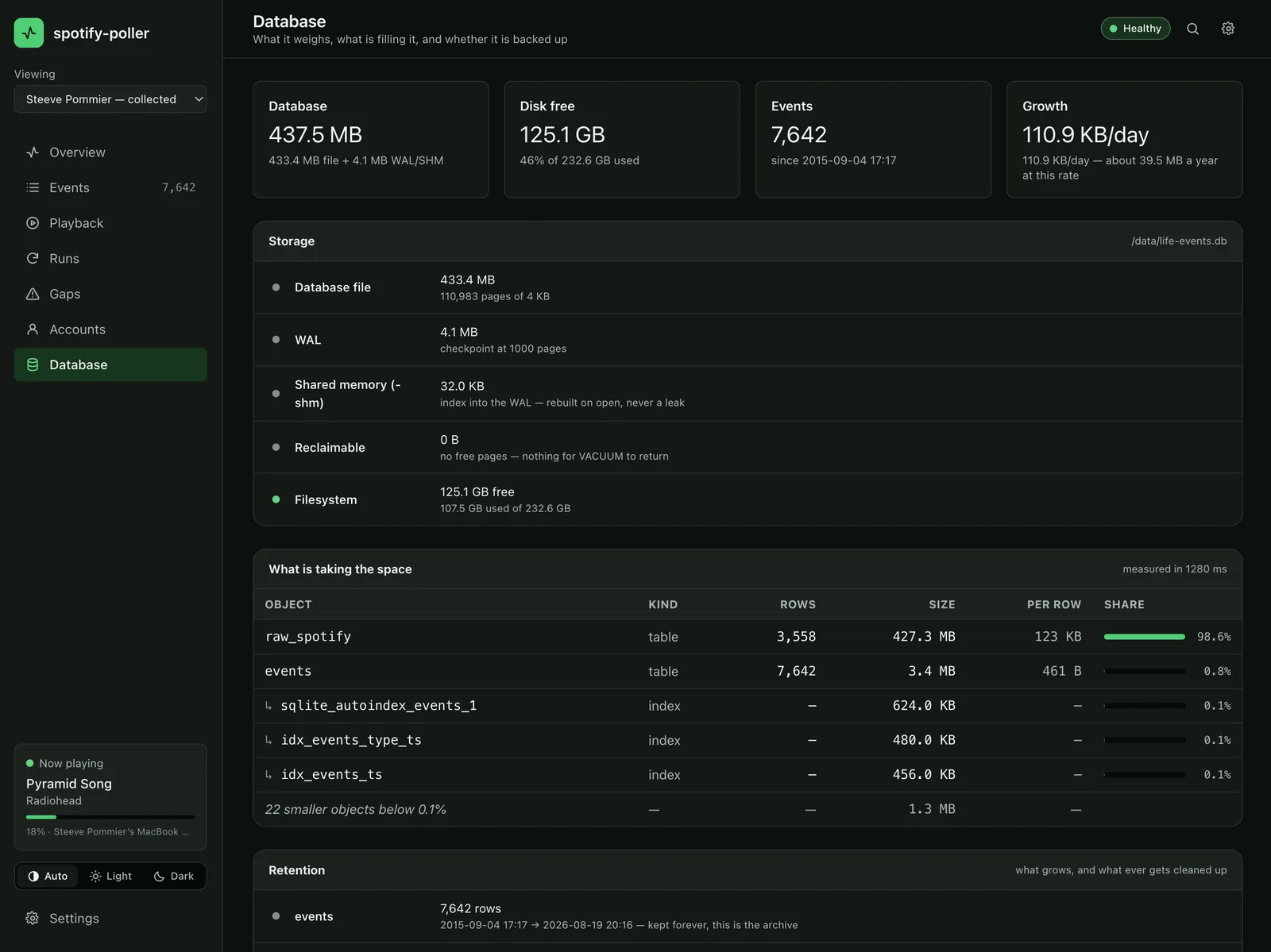The height and width of the screenshot is (952, 1271).
Task: Click the Accounts person icon
Action: click(x=33, y=329)
